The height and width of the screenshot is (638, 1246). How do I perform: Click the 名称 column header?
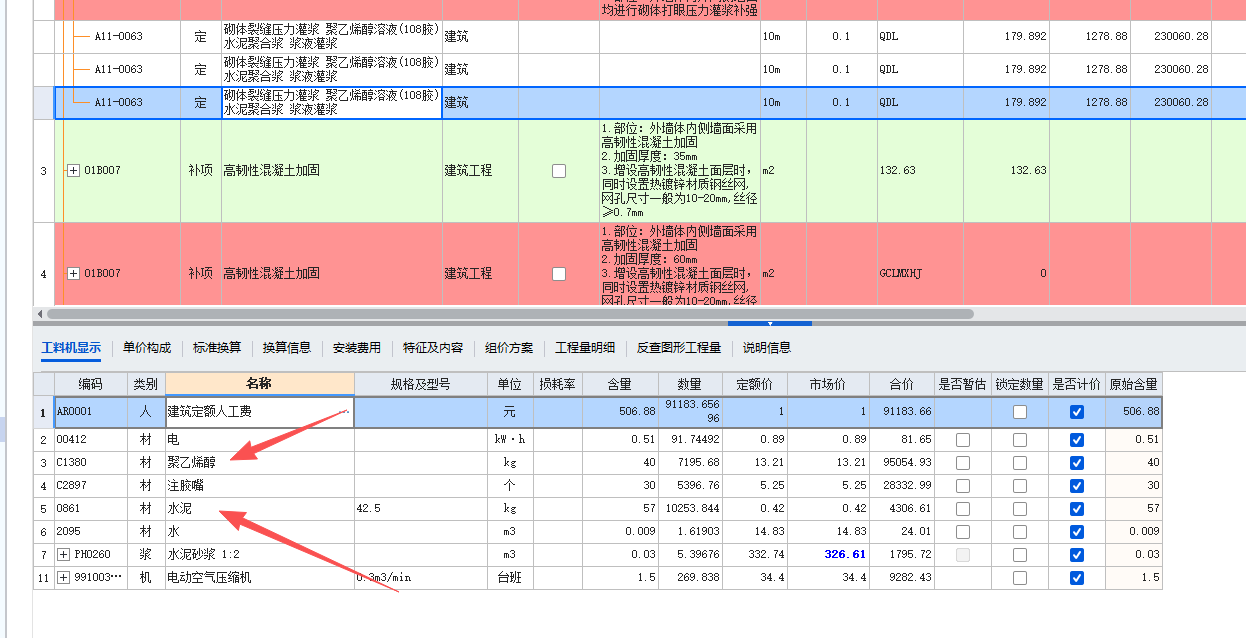259,384
